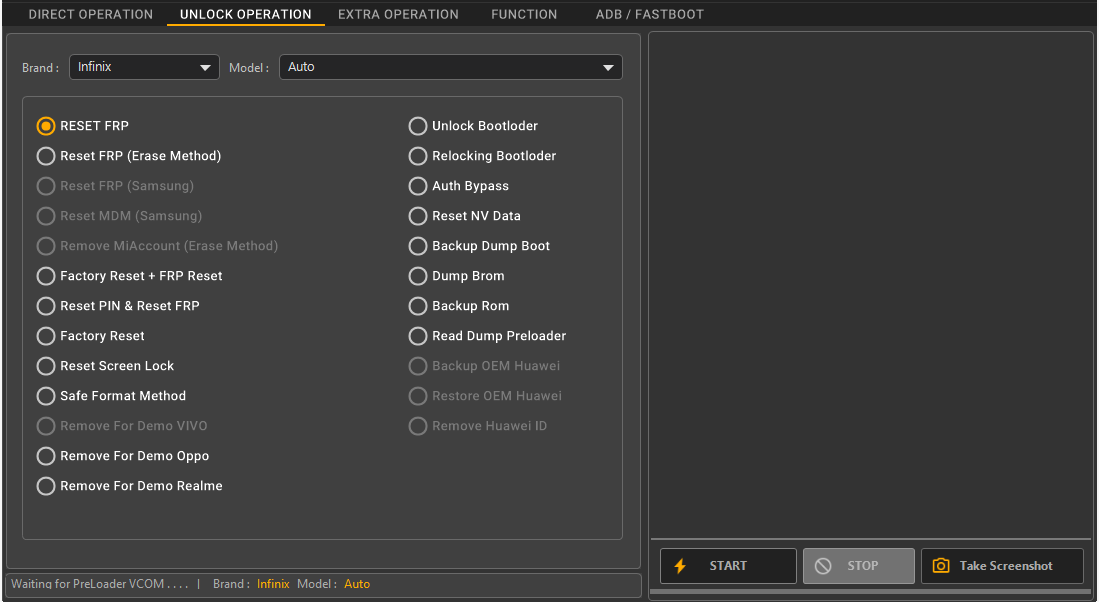Click the lightning icon on START button
The width and height of the screenshot is (1099, 602).
click(682, 565)
